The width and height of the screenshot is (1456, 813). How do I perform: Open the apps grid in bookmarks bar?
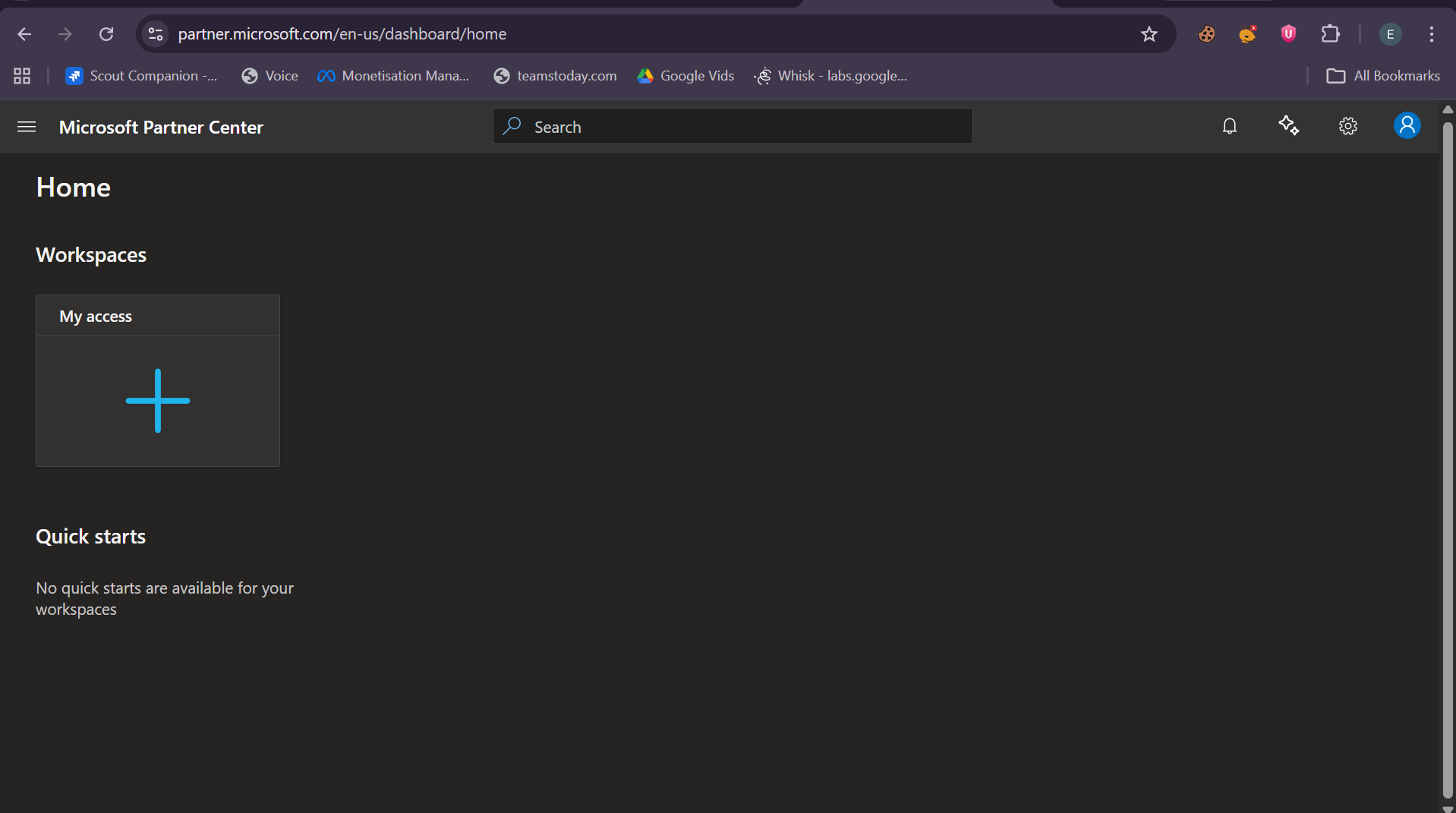pos(22,76)
